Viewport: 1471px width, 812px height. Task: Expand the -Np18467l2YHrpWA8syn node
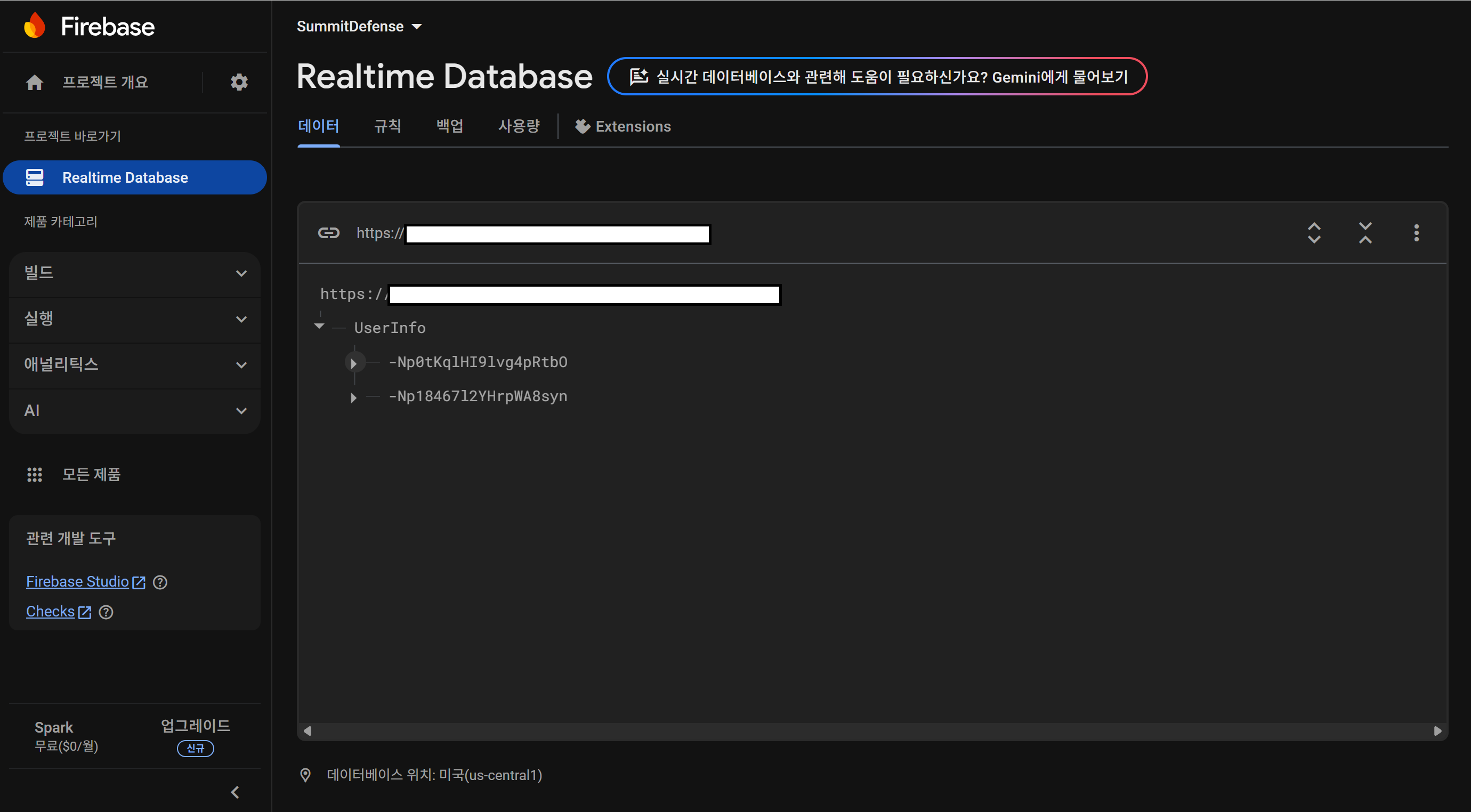(353, 397)
